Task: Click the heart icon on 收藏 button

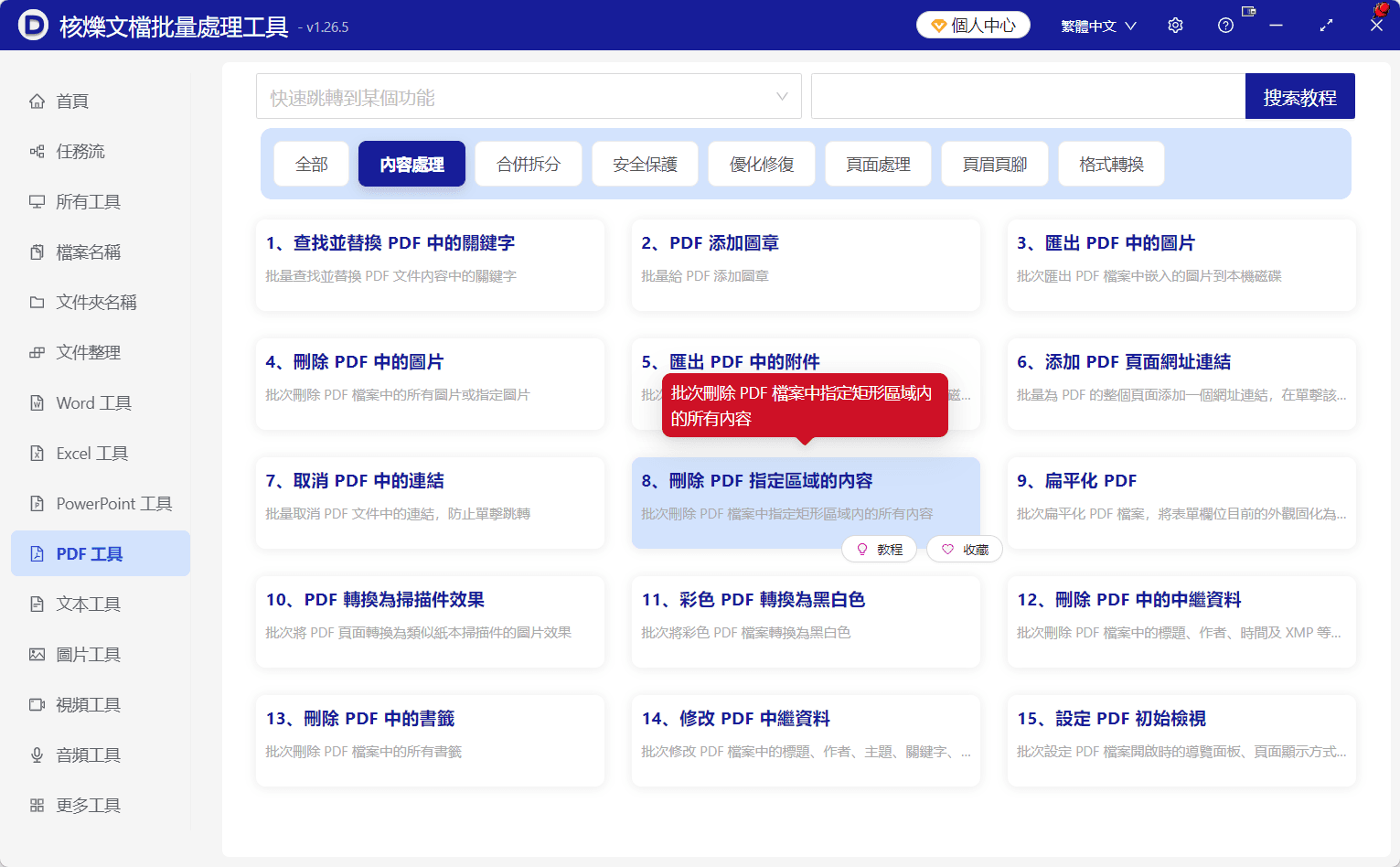Action: [x=947, y=550]
